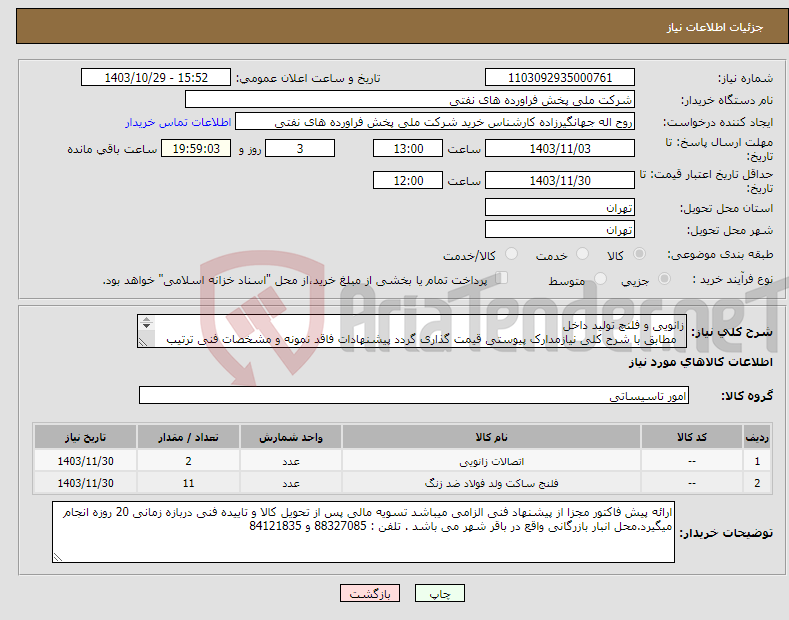
Task: Click the استان محل تحویل field تهران
Action: [x=560, y=208]
